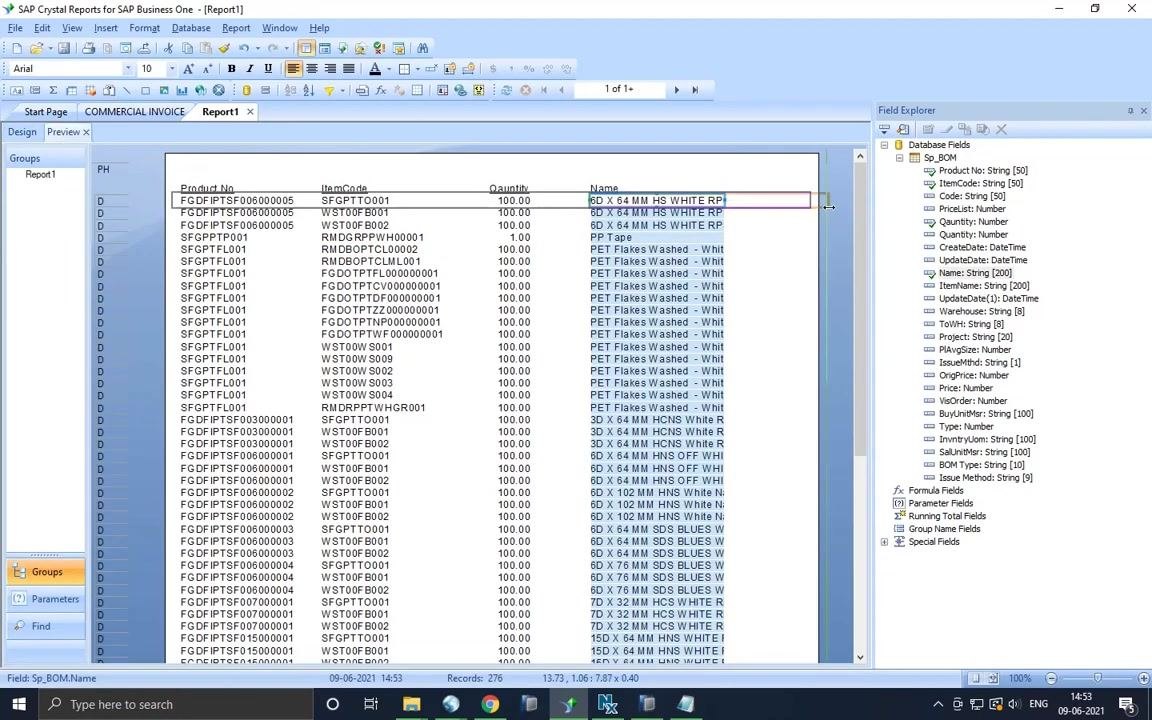
Task: Open the Select Expert funnel icon
Action: pyautogui.click(x=328, y=90)
